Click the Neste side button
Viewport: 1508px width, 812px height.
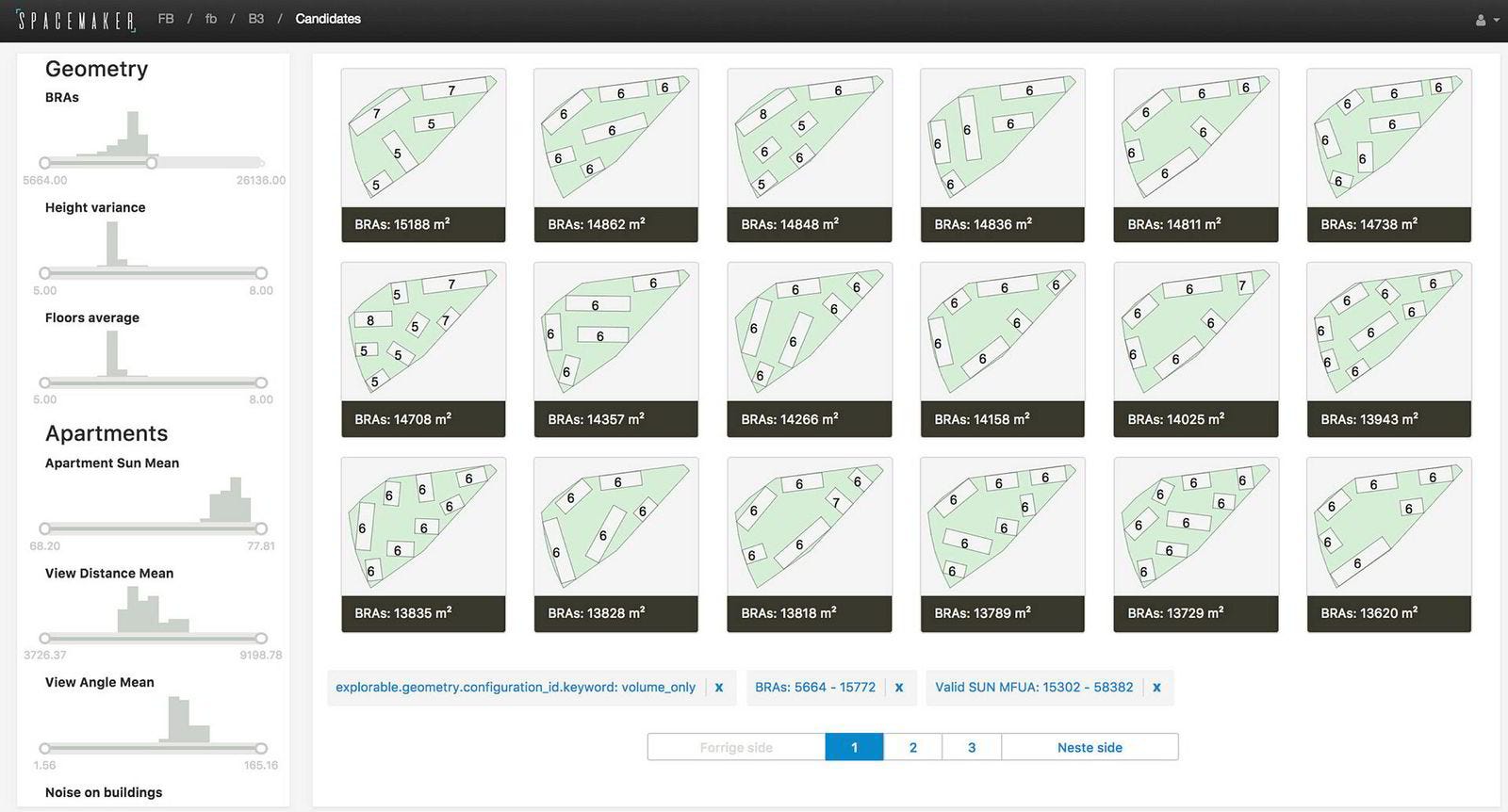[1090, 747]
